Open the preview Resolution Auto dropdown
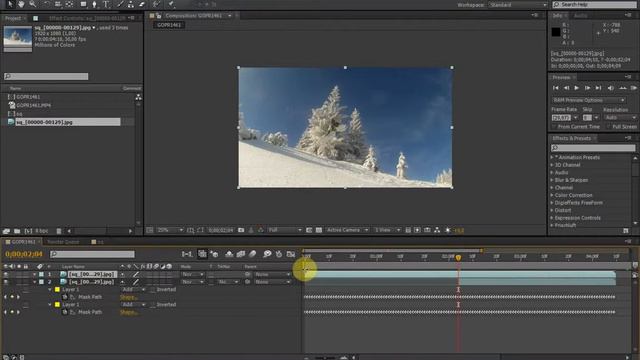The width and height of the screenshot is (640, 360). click(620, 118)
